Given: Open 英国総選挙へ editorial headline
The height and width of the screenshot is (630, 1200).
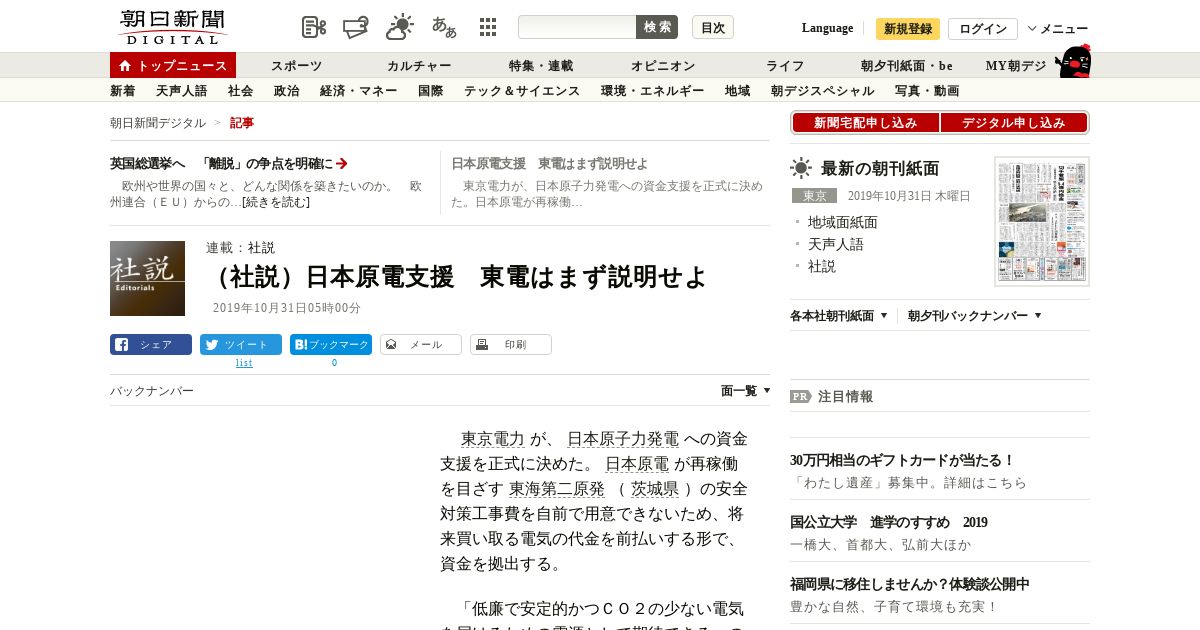Looking at the screenshot, I should tap(221, 164).
